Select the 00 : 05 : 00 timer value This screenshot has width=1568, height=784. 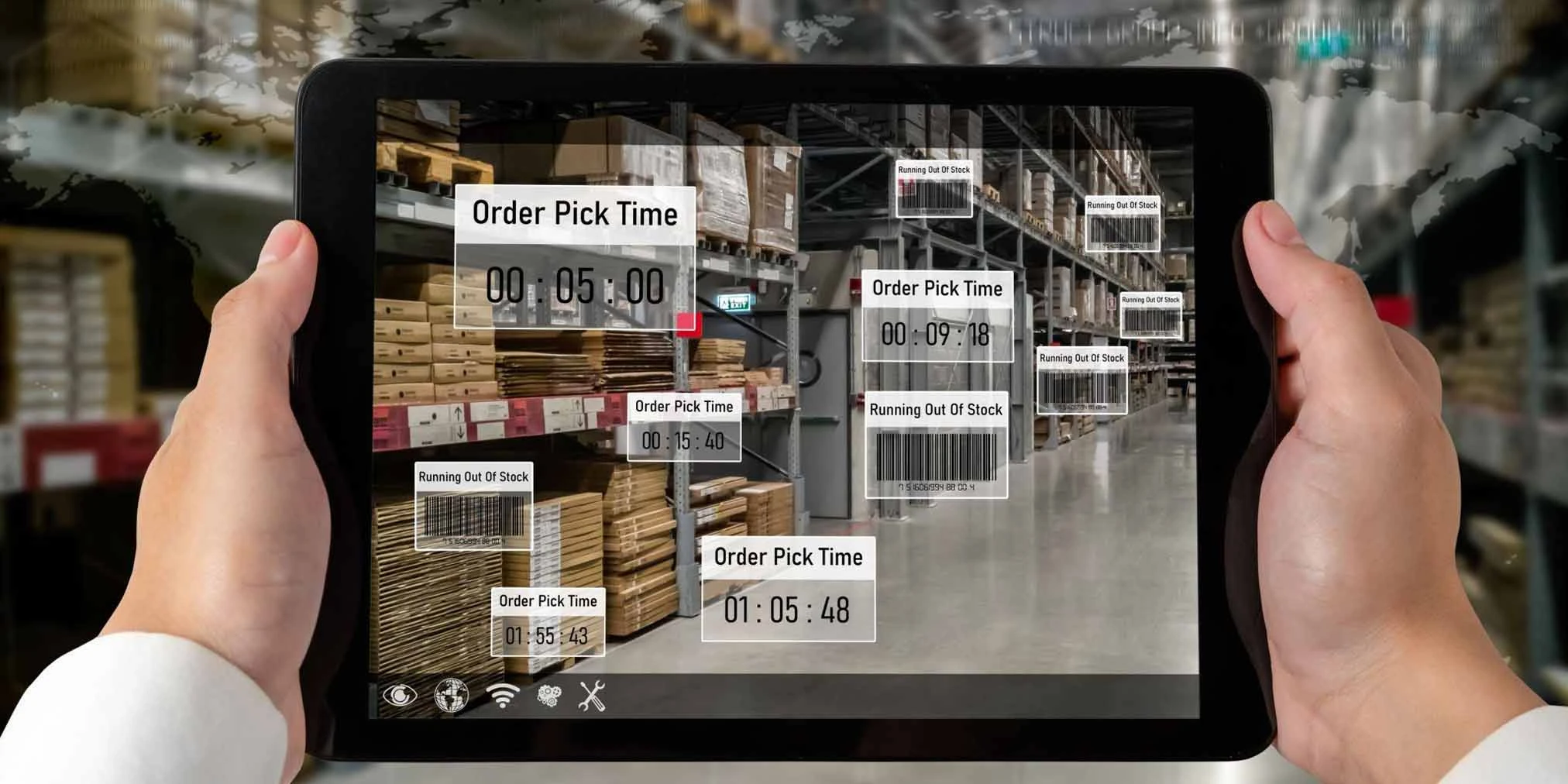pos(575,286)
